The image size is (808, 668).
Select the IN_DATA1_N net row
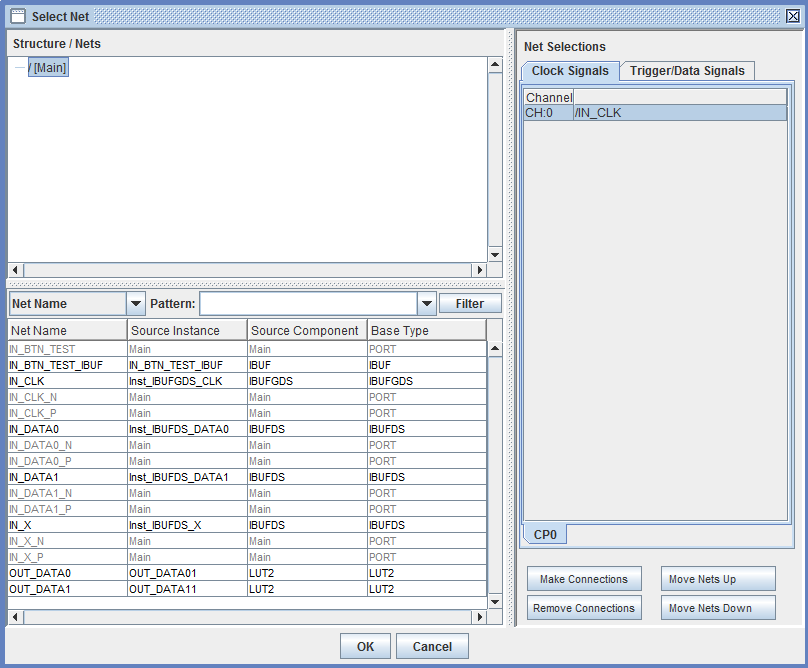coord(247,493)
